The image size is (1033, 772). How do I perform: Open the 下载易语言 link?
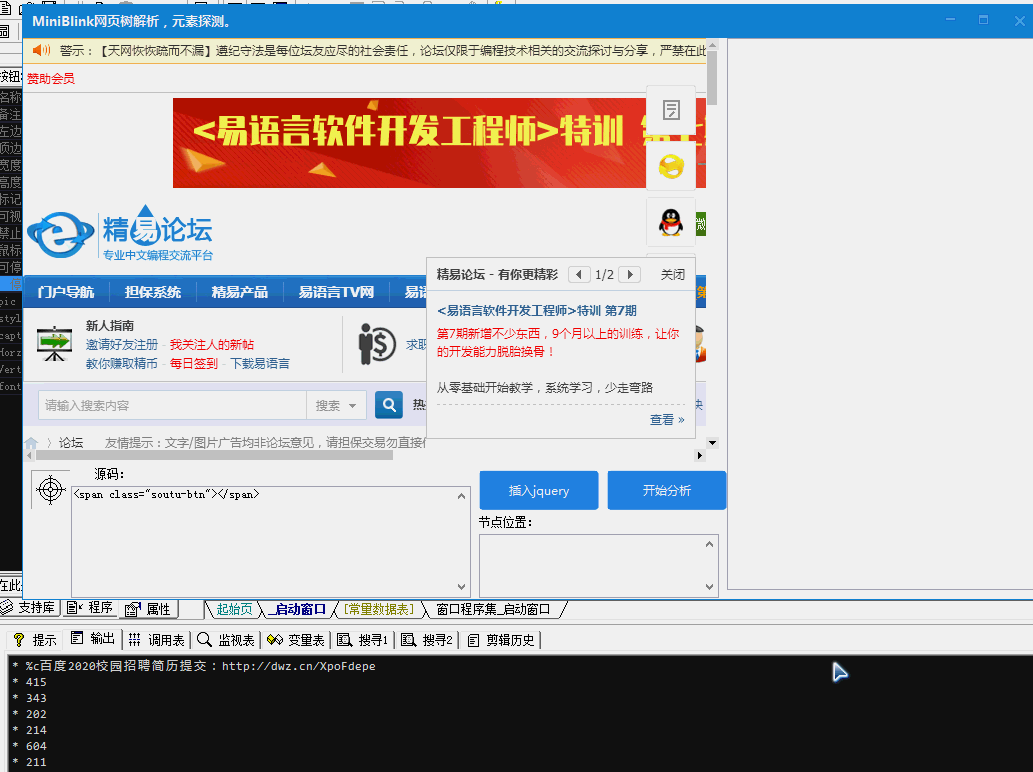pyautogui.click(x=260, y=364)
